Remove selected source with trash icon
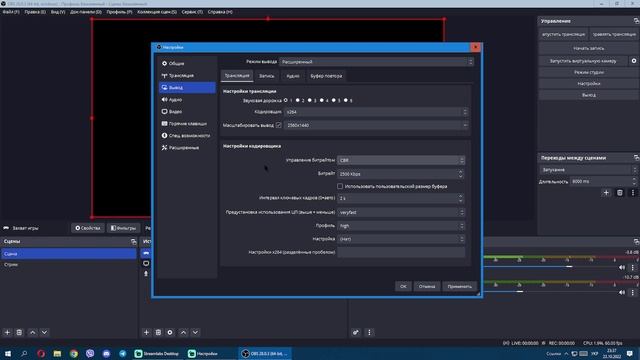The width and height of the screenshot is (640, 360). 158,332
